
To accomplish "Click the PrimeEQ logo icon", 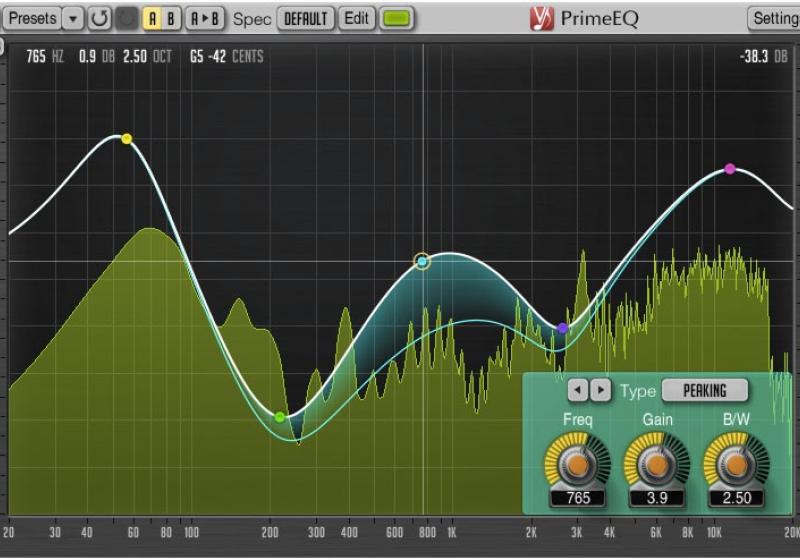I will point(541,18).
